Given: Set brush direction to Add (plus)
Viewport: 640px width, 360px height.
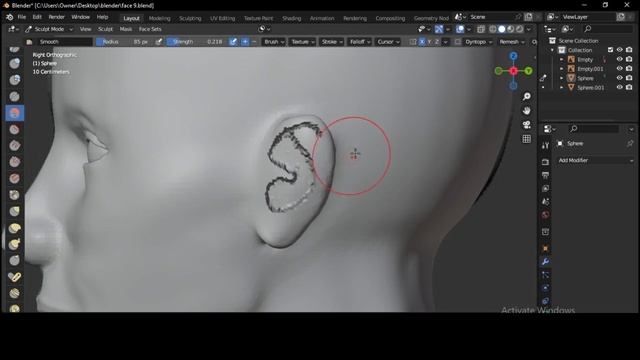Looking at the screenshot, I should [245, 42].
